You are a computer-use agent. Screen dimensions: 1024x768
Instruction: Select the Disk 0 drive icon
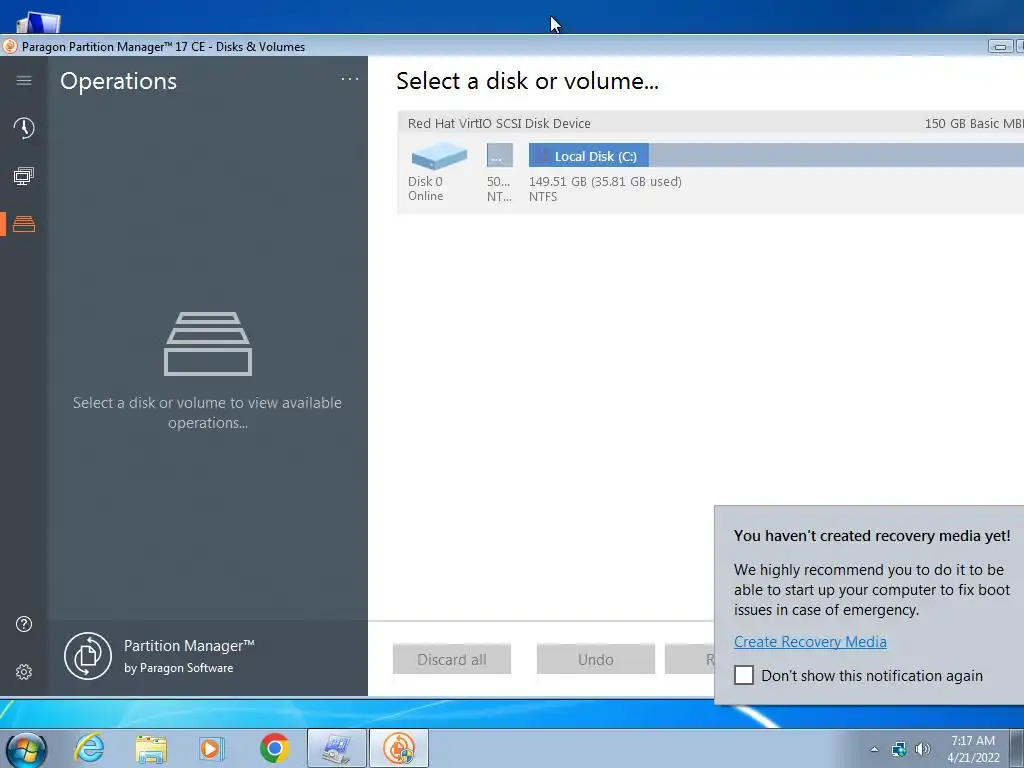[x=439, y=157]
